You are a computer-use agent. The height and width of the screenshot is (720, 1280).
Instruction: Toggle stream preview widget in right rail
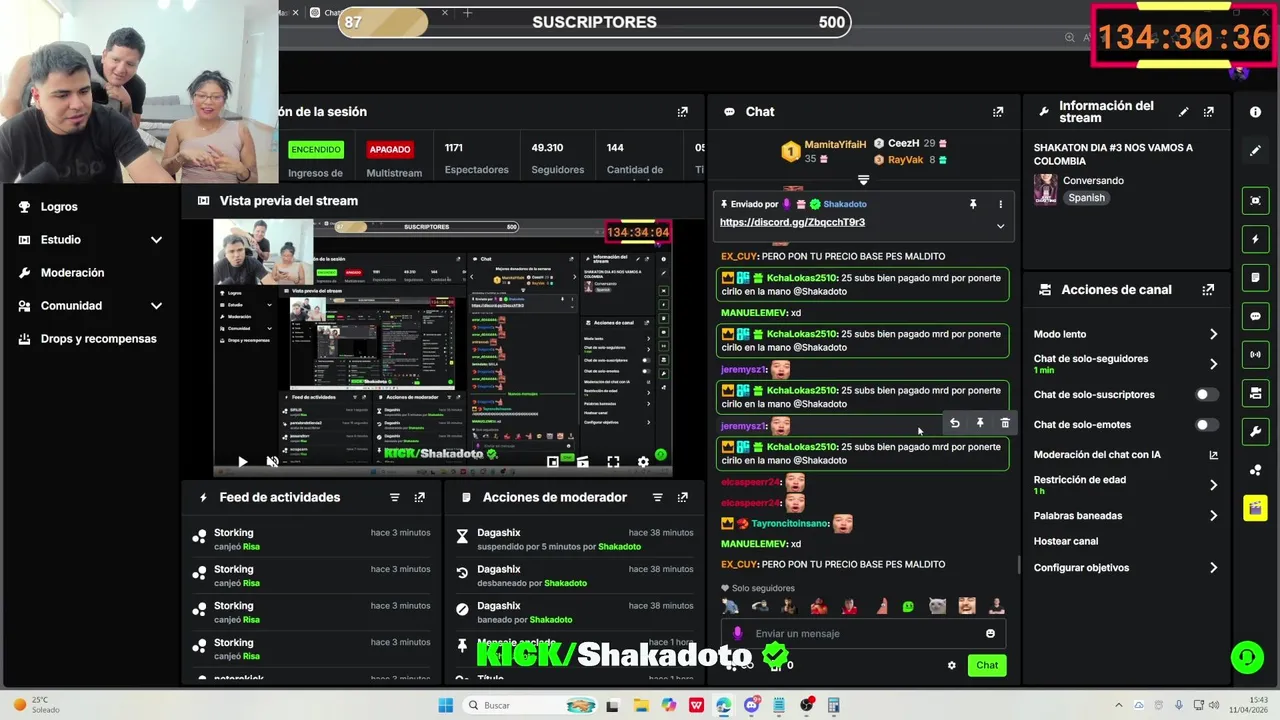(x=1255, y=201)
